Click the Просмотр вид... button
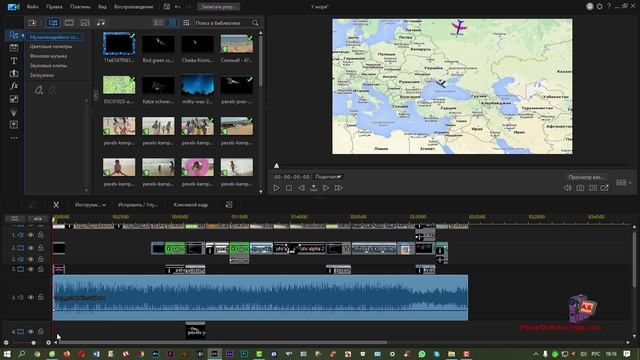 pos(586,177)
